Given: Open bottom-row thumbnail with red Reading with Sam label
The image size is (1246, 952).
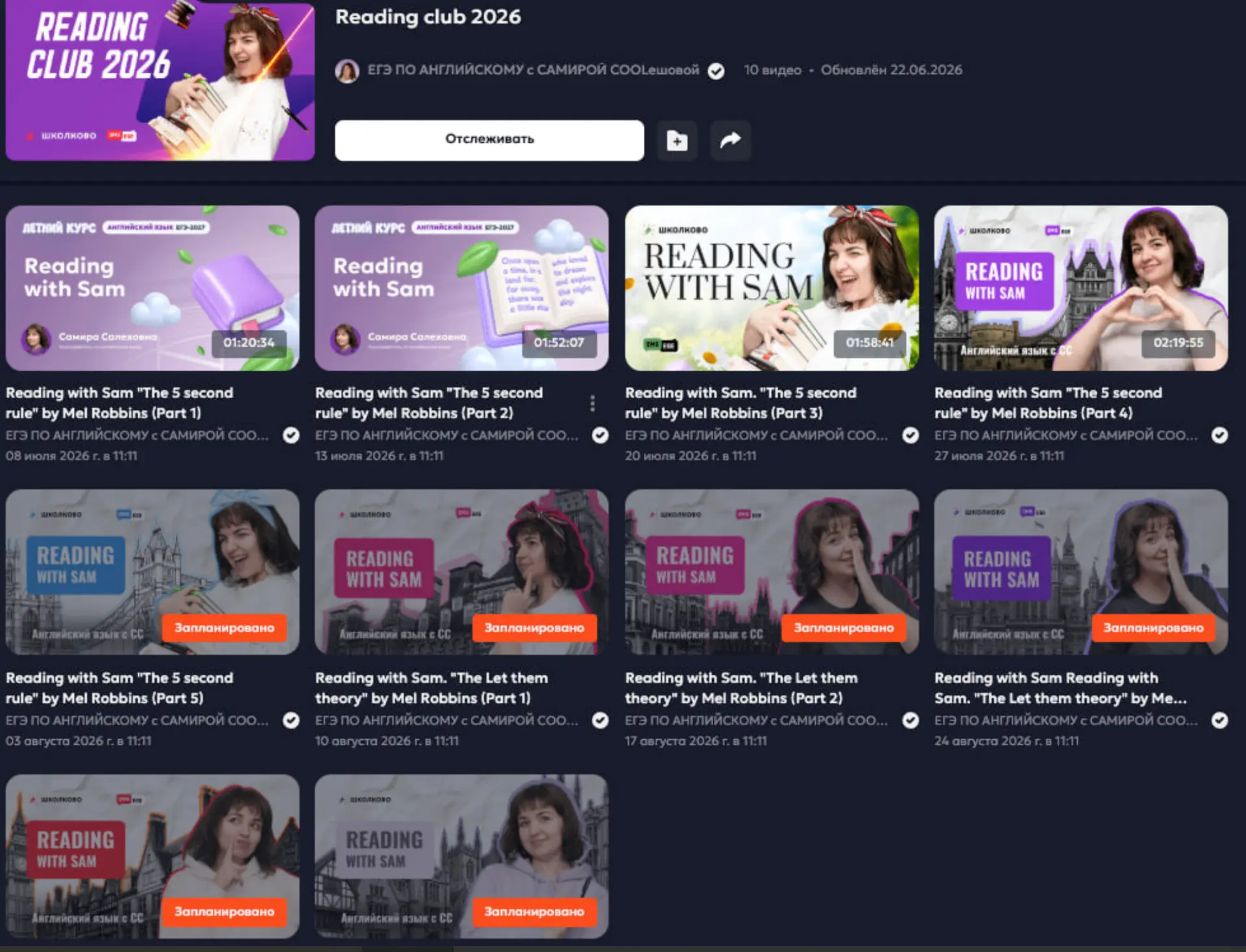Looking at the screenshot, I should click(153, 856).
